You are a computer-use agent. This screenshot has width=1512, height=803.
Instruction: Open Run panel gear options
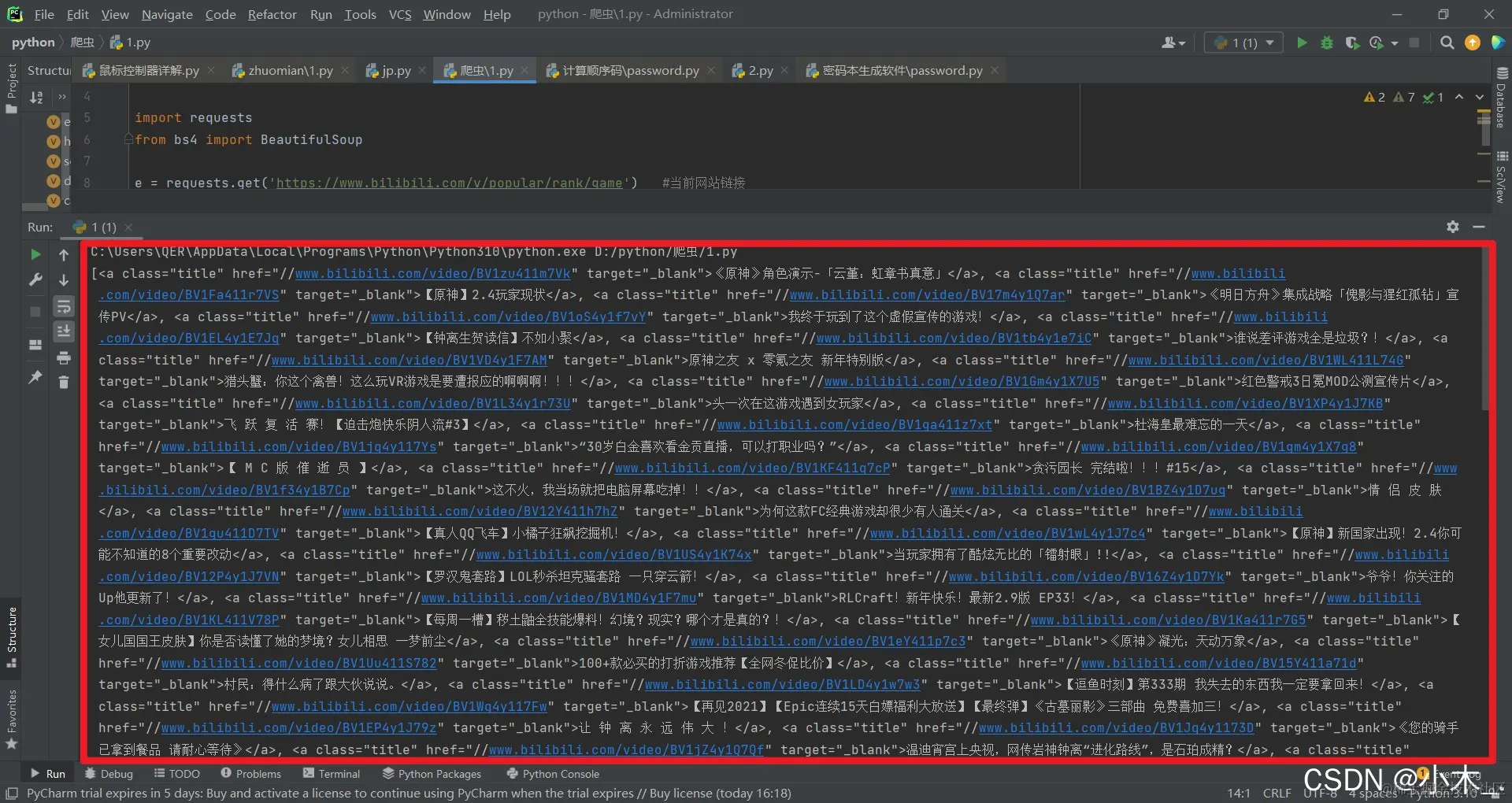pos(1453,227)
